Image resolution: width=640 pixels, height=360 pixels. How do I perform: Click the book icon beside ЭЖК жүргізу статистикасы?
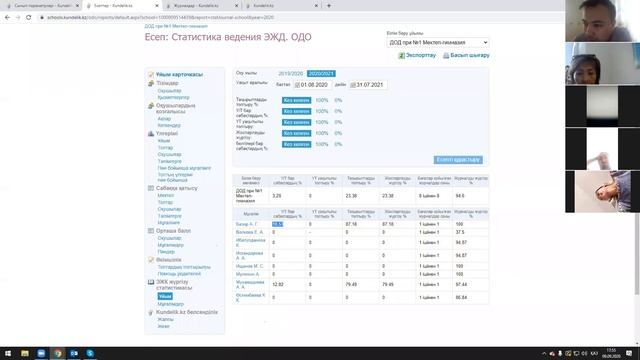click(151, 282)
